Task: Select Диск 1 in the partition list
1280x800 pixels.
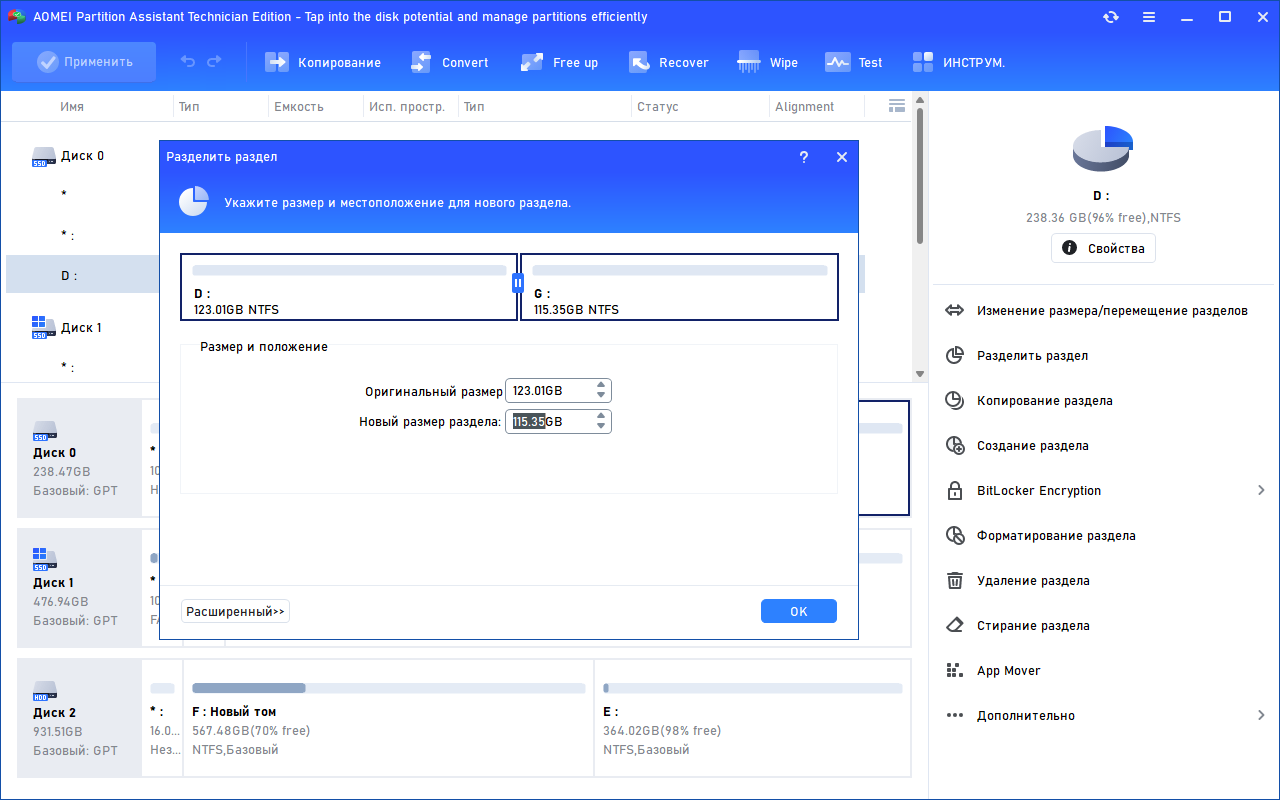Action: click(x=82, y=328)
